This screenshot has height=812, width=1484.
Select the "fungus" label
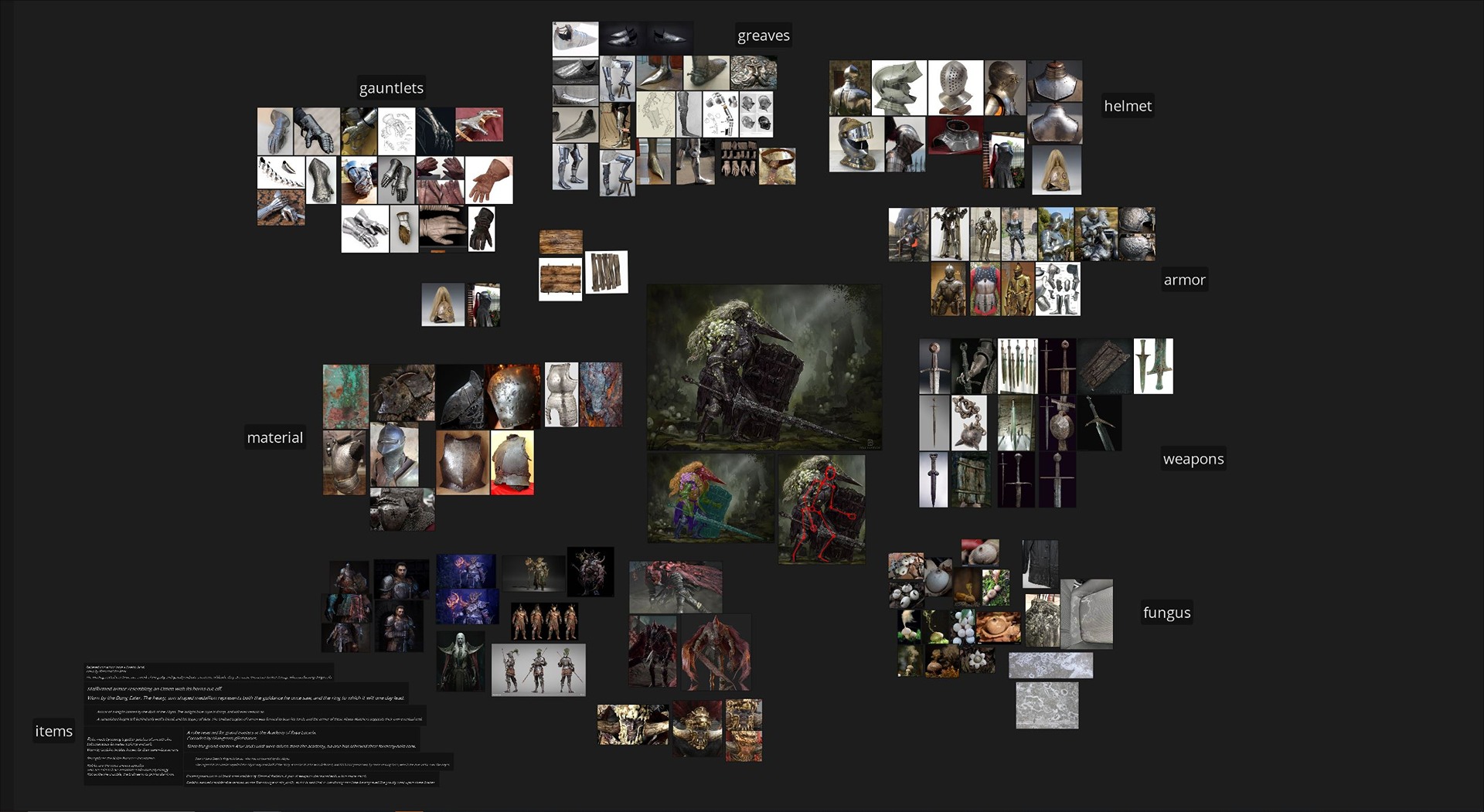(1167, 613)
